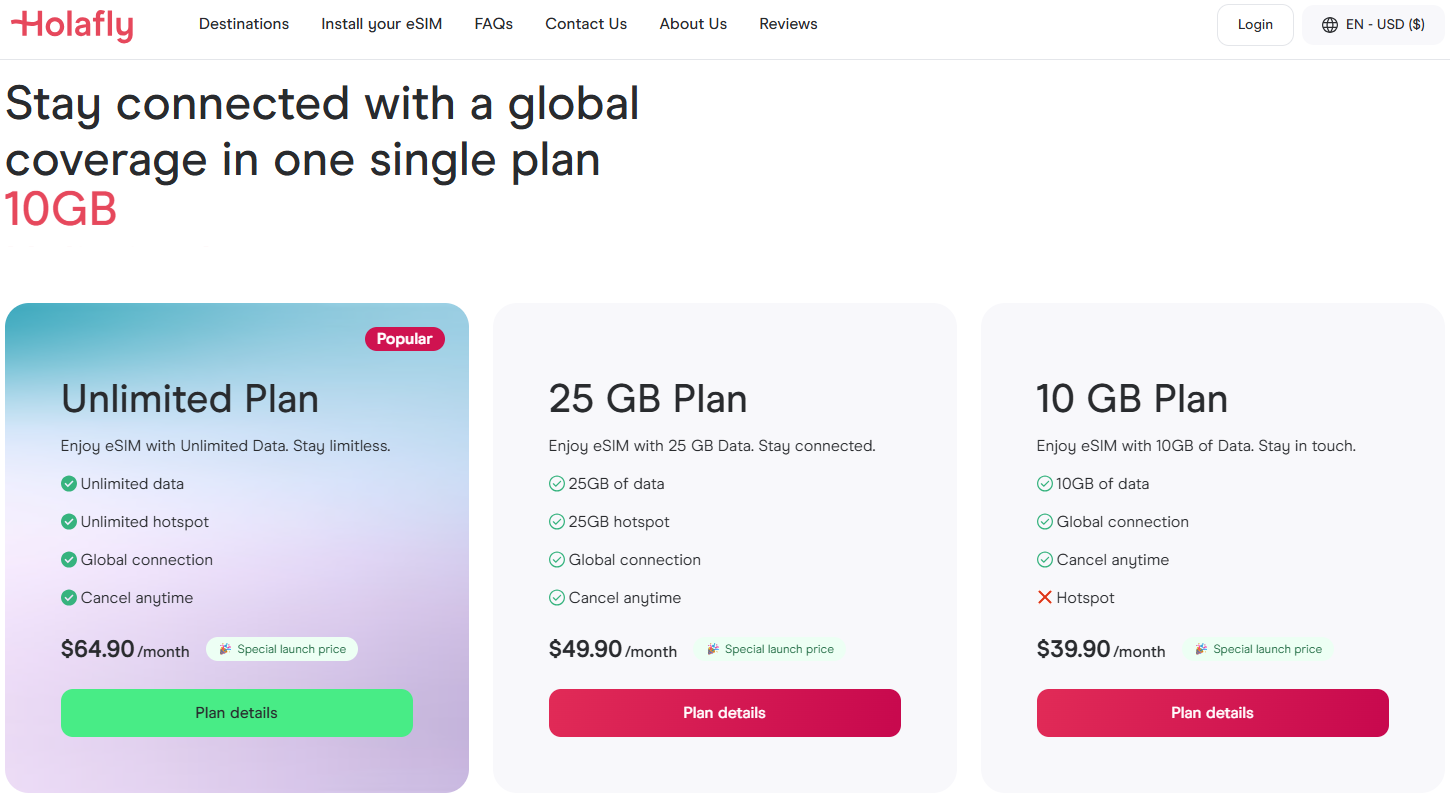1450x802 pixels.
Task: Click the globe icon beside EN - USD
Action: click(1330, 25)
